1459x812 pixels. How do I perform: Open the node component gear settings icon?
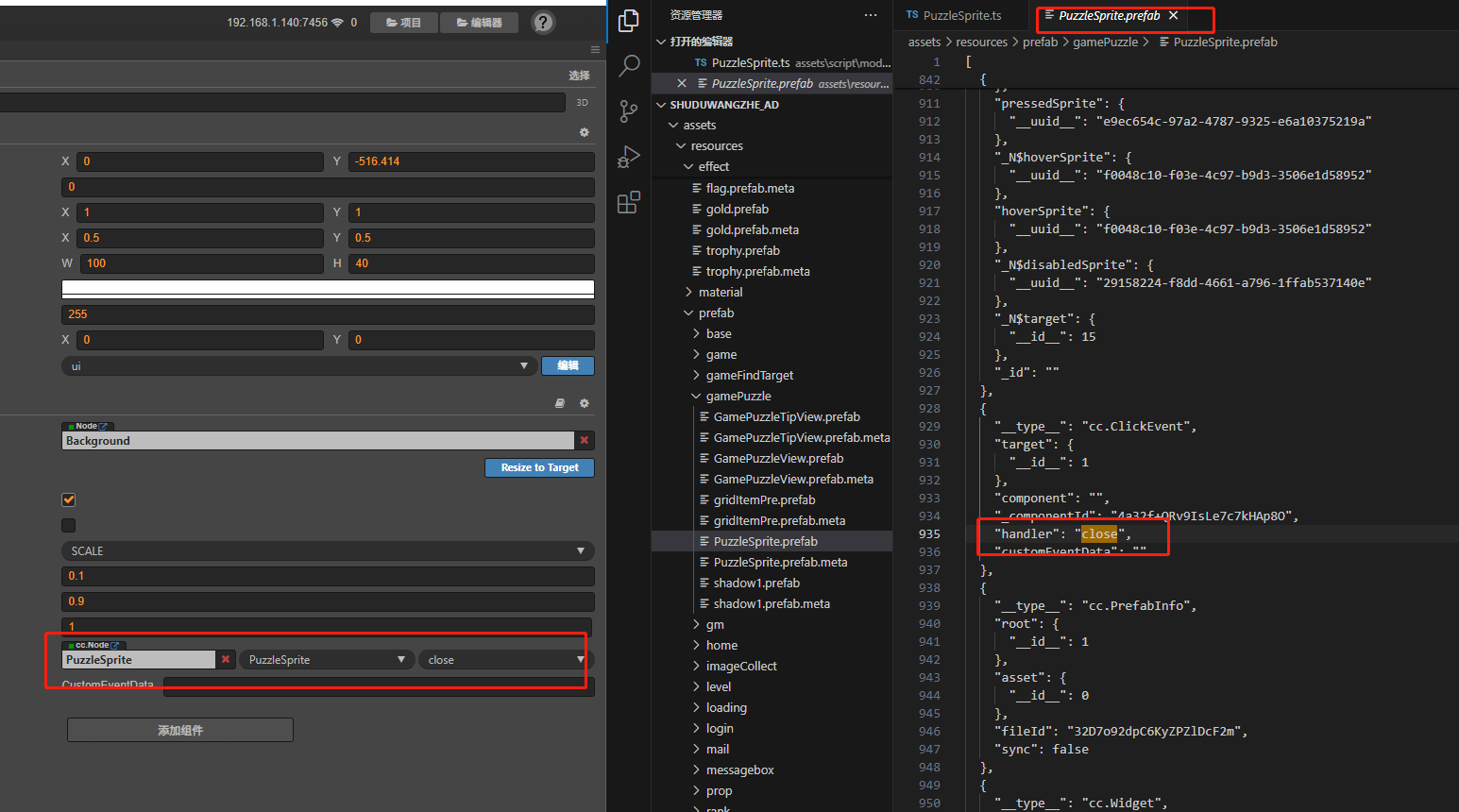click(x=585, y=132)
